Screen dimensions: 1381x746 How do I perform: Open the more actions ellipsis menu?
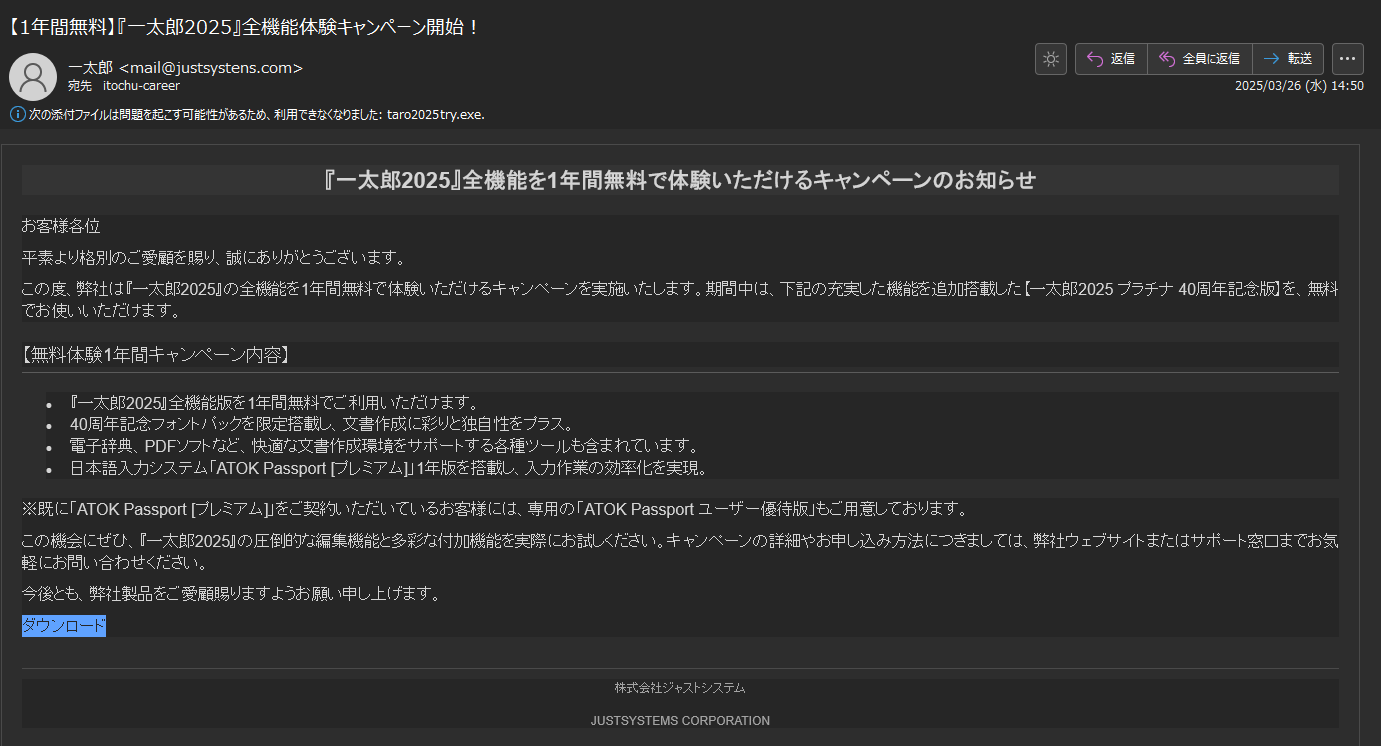pos(1348,59)
